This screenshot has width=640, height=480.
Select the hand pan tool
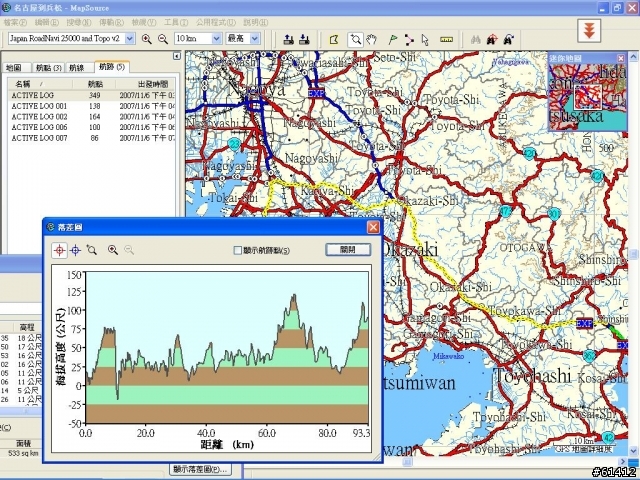pos(371,40)
